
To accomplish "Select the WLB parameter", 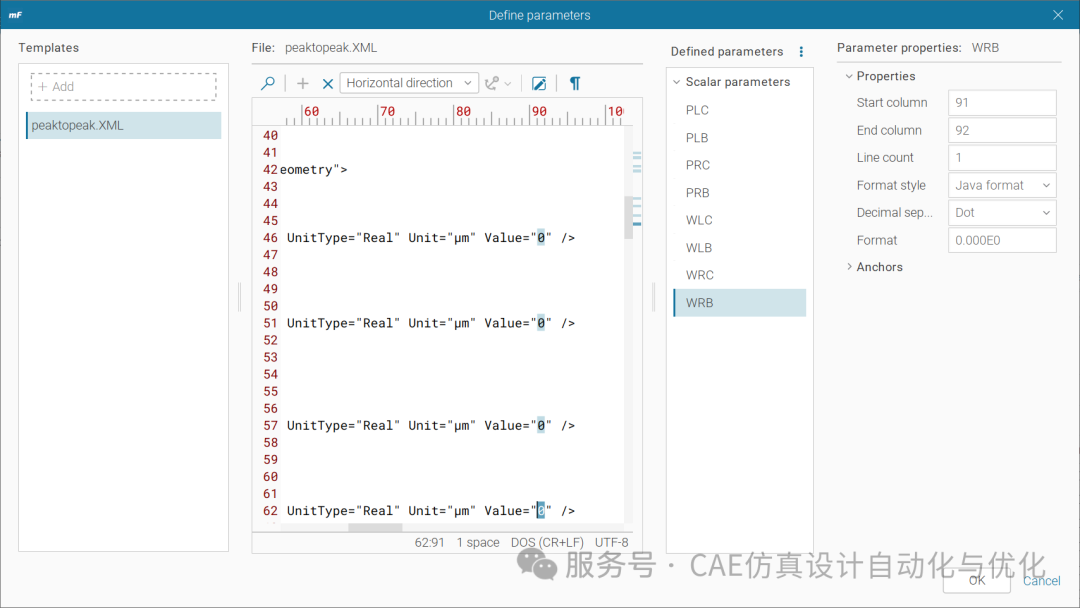I will point(740,248).
